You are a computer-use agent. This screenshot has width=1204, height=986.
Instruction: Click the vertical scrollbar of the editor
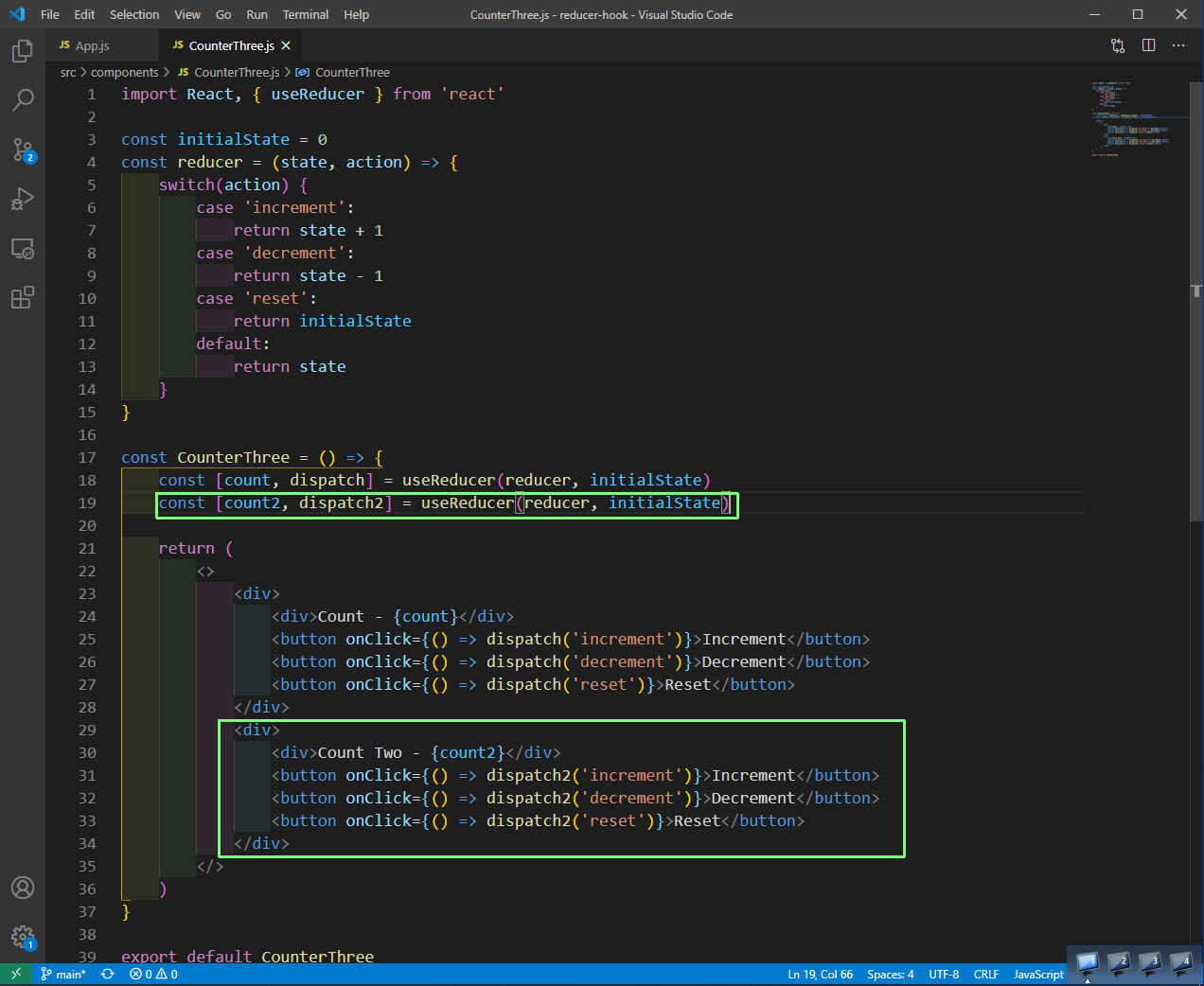[1196, 301]
